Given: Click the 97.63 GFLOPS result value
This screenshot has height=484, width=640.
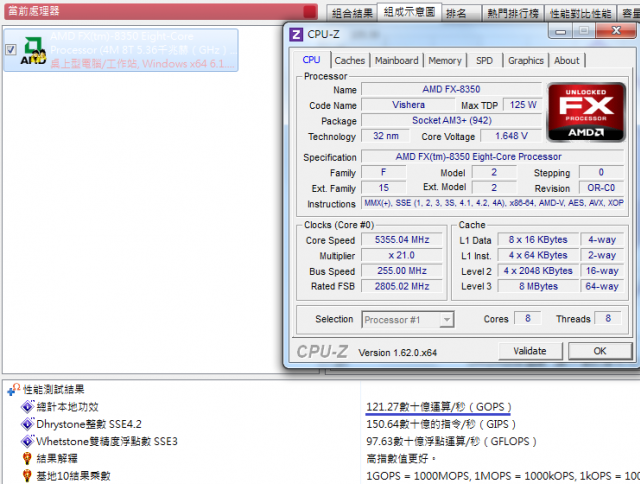Looking at the screenshot, I should point(451,441).
